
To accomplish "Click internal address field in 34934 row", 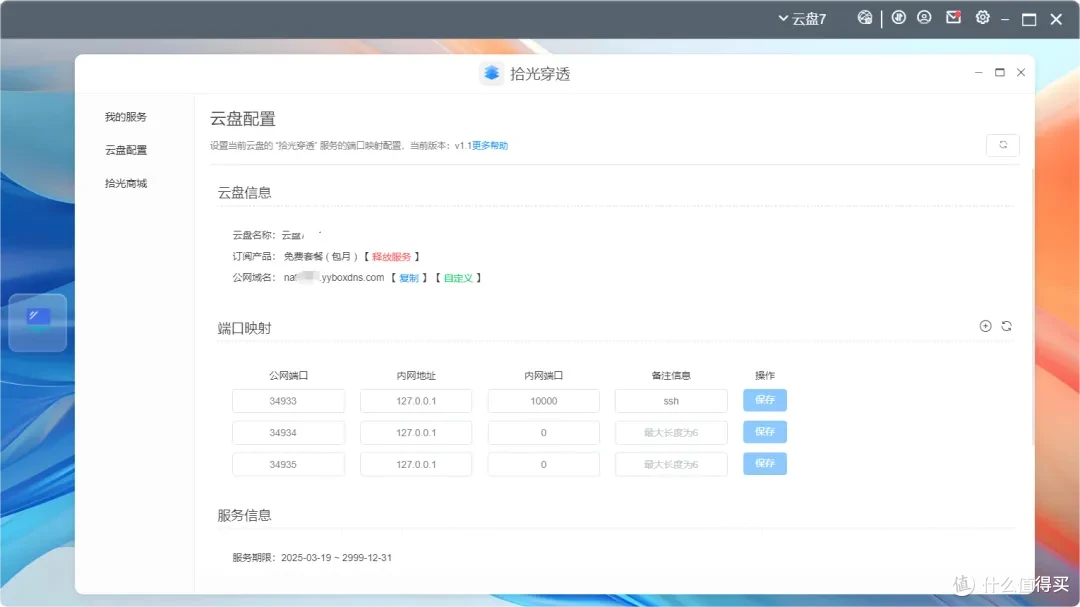I will [416, 433].
